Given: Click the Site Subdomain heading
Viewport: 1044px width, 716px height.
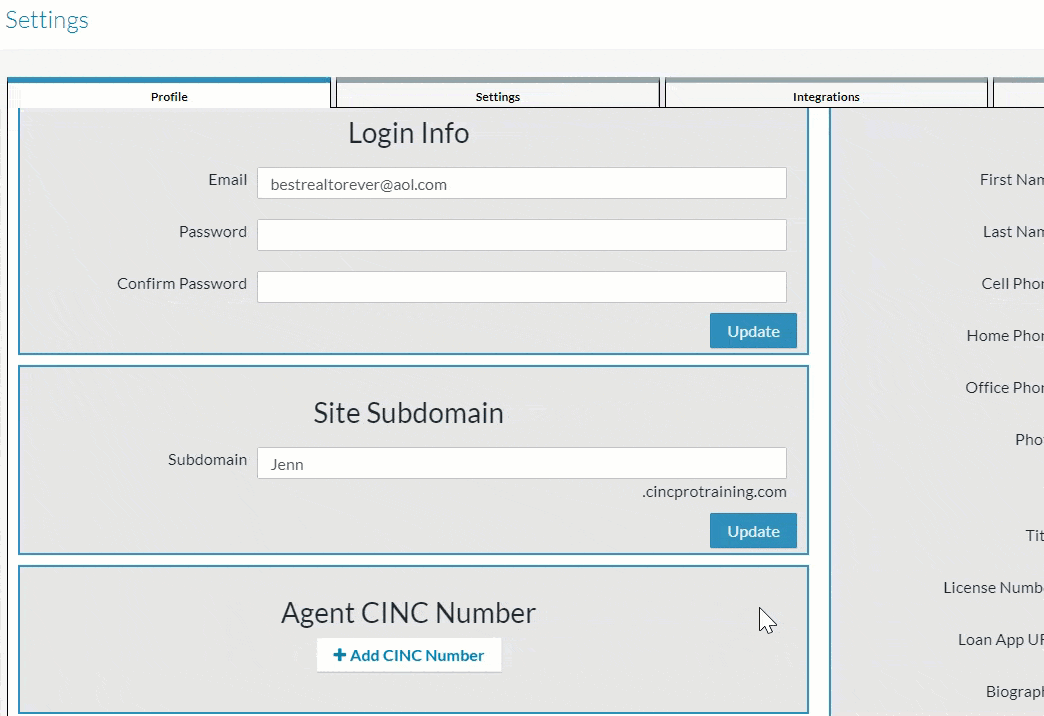Looking at the screenshot, I should [408, 413].
